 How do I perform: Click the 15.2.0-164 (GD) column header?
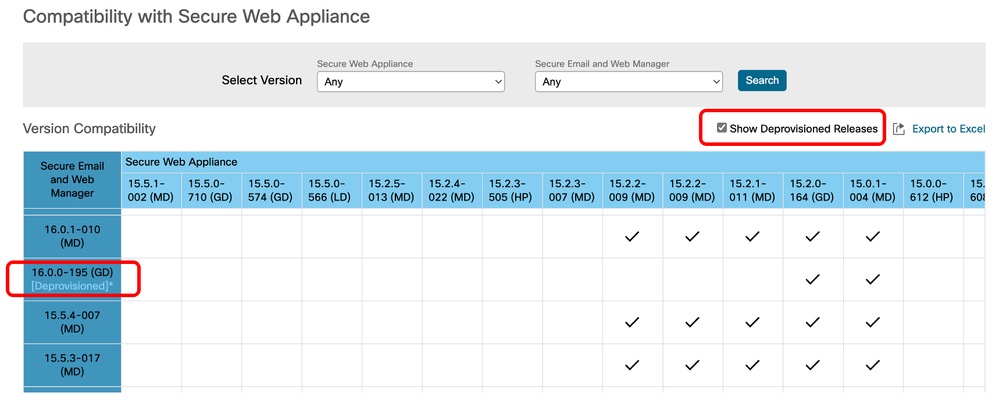click(812, 190)
